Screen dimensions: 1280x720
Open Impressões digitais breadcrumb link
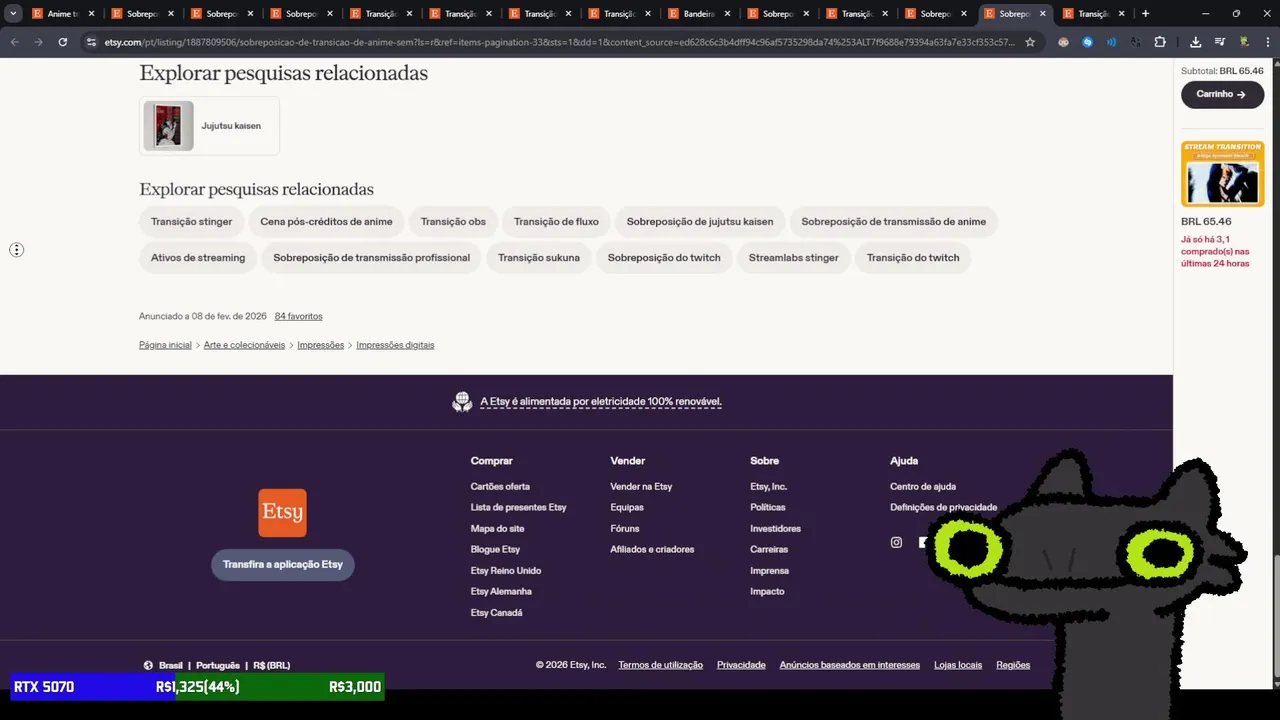click(x=395, y=345)
